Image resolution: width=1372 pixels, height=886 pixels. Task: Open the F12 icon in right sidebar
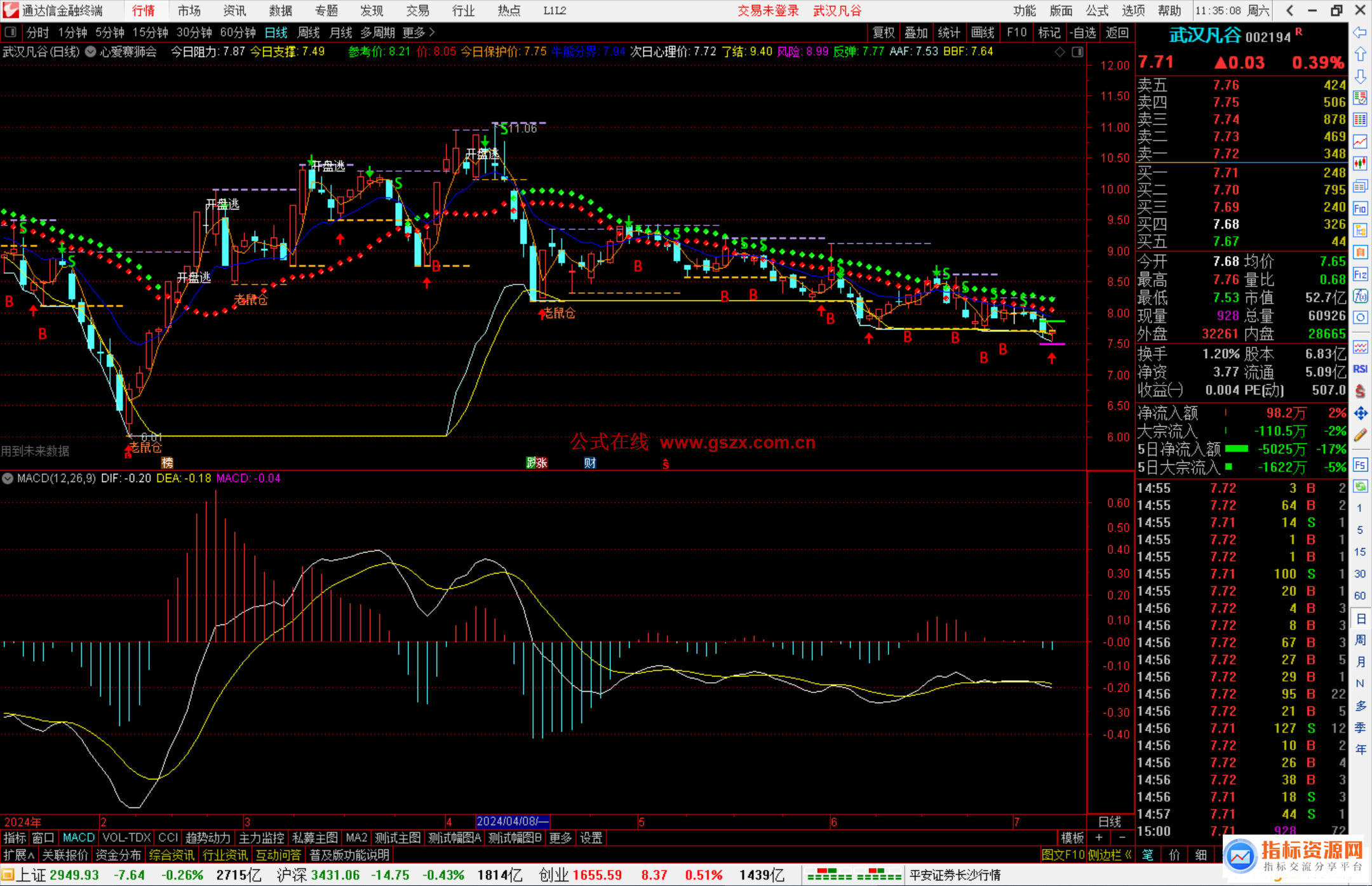click(1360, 274)
